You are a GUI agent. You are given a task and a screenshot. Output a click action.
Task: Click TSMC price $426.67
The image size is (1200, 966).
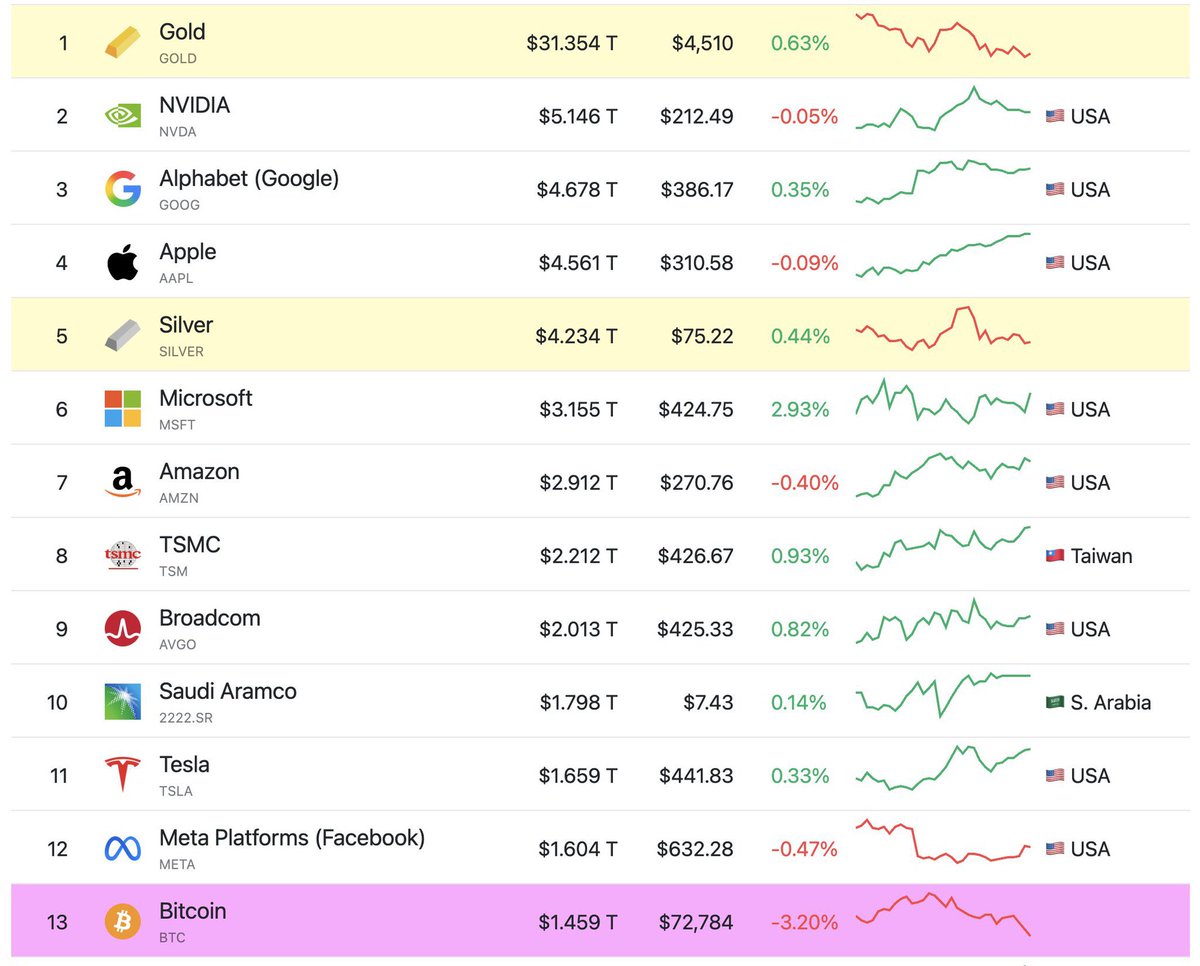695,555
